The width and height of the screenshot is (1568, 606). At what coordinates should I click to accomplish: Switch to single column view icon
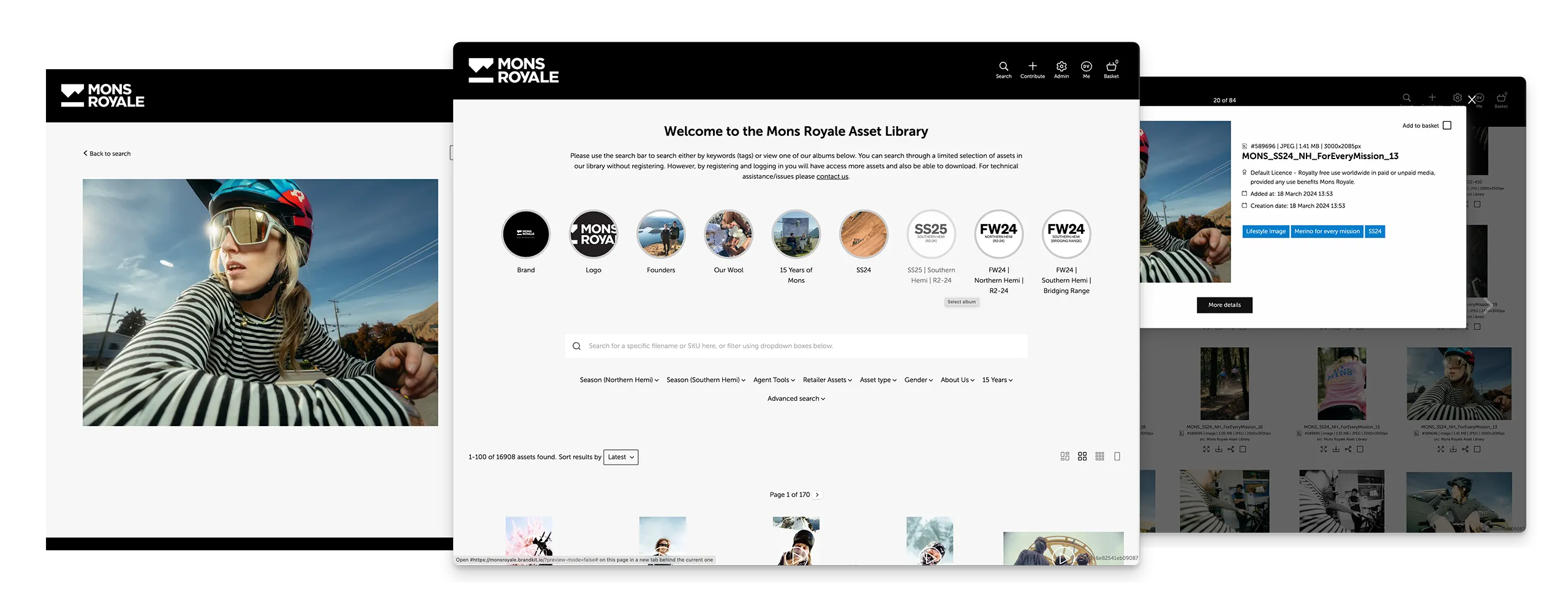[x=1117, y=457]
